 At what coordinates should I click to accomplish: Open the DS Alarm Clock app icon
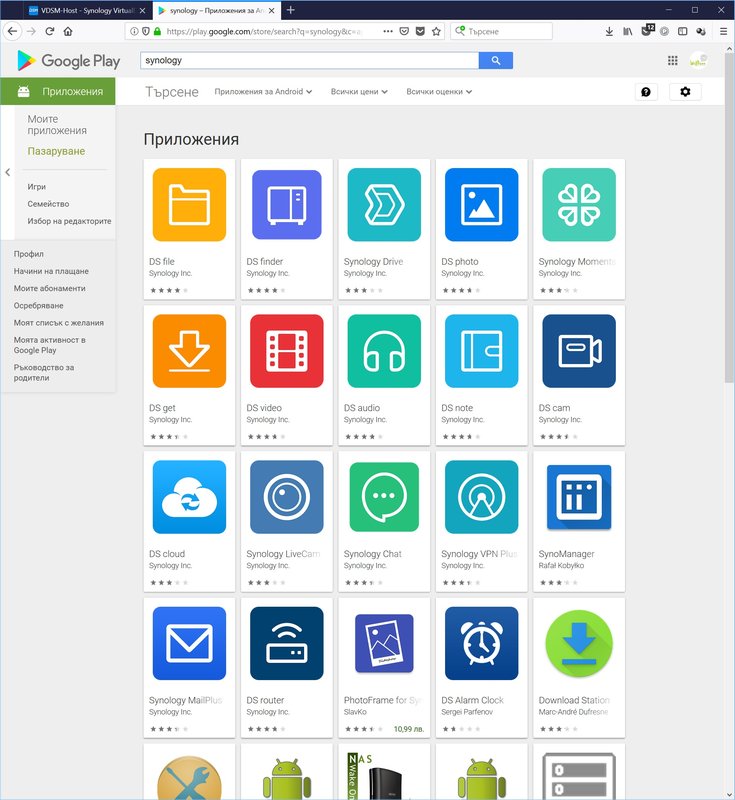(x=481, y=643)
